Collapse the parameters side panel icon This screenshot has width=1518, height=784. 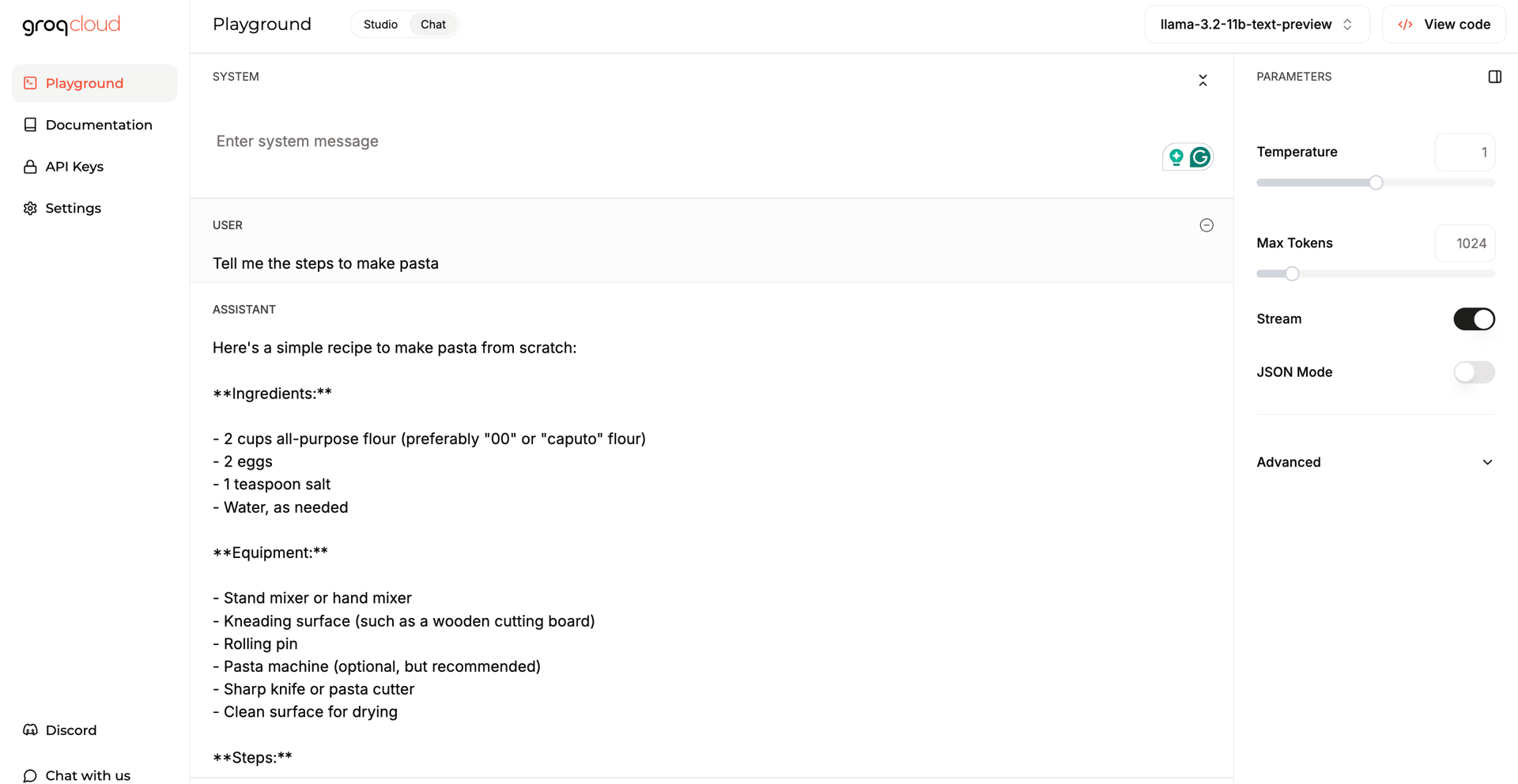click(x=1494, y=77)
